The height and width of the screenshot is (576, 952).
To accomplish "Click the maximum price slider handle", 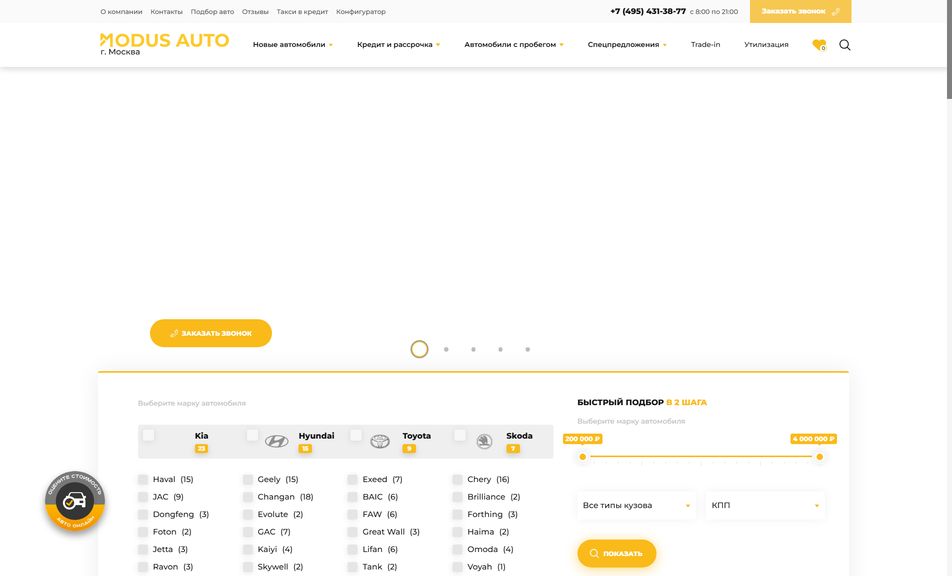I will point(820,456).
